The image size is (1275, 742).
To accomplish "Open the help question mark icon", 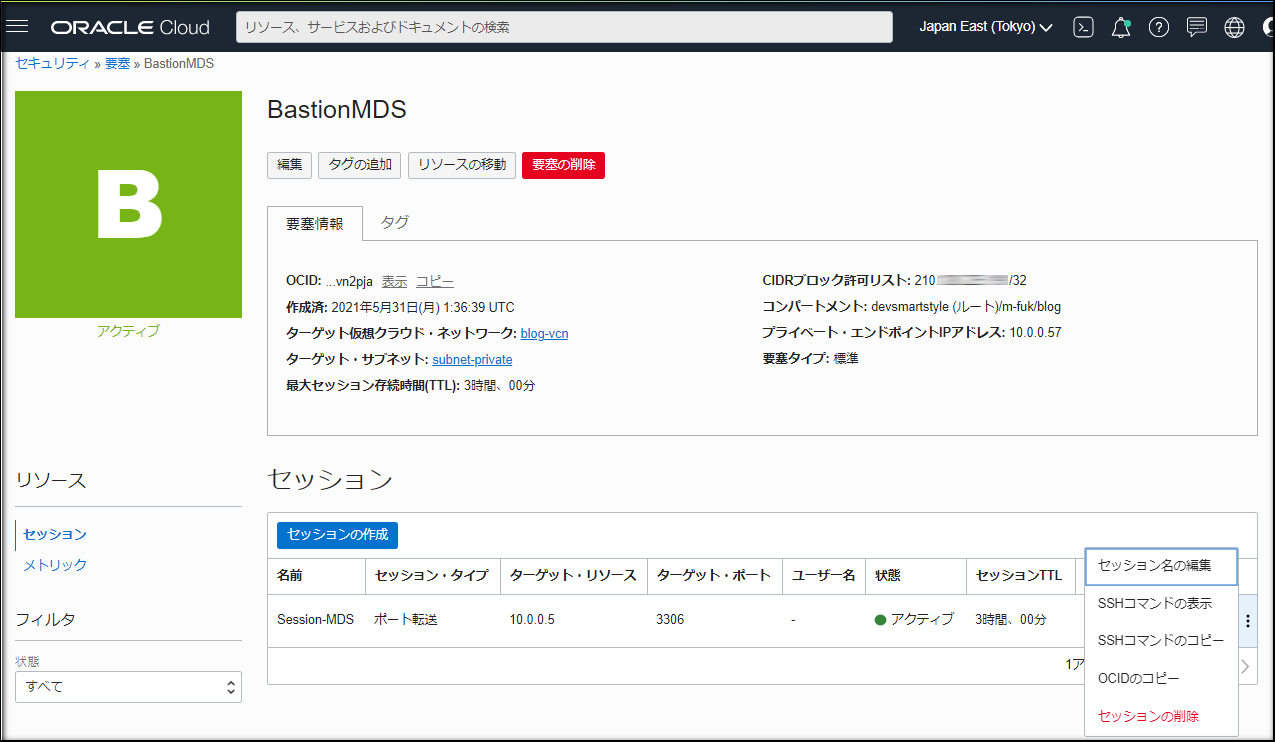I will coord(1159,27).
